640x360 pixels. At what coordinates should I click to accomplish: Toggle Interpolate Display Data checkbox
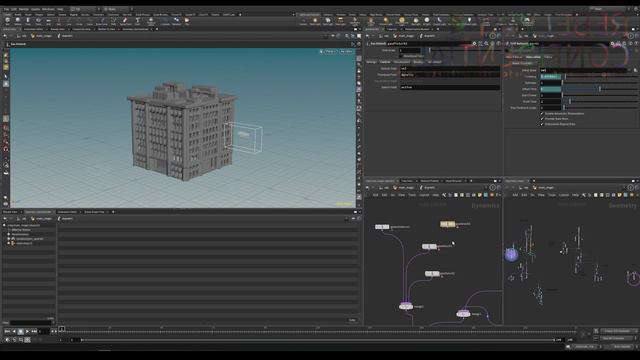click(x=542, y=124)
